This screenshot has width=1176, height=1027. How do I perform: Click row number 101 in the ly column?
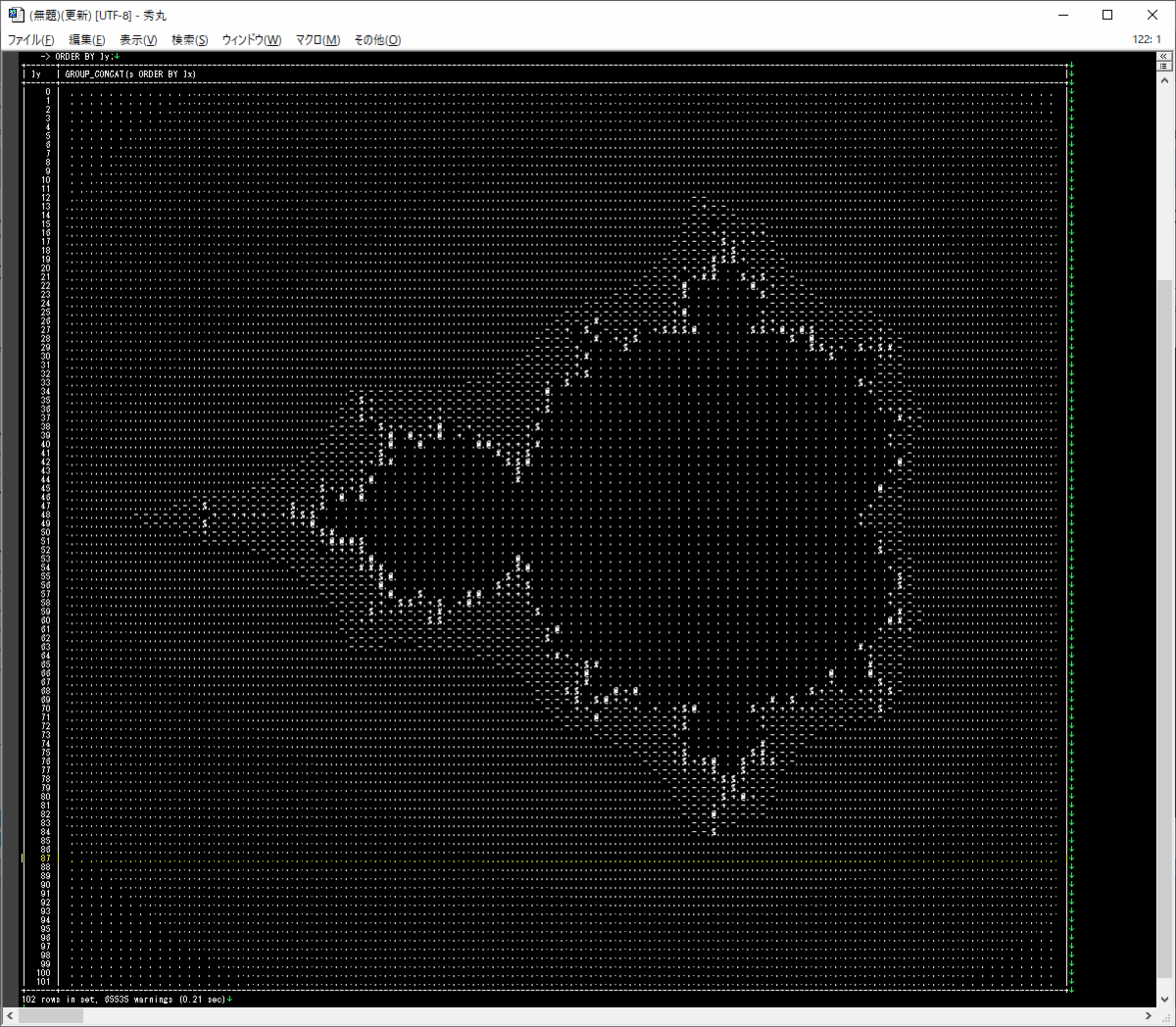(x=43, y=982)
